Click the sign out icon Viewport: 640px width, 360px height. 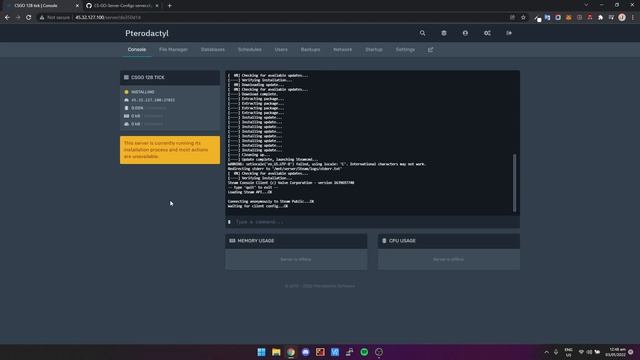[509, 33]
